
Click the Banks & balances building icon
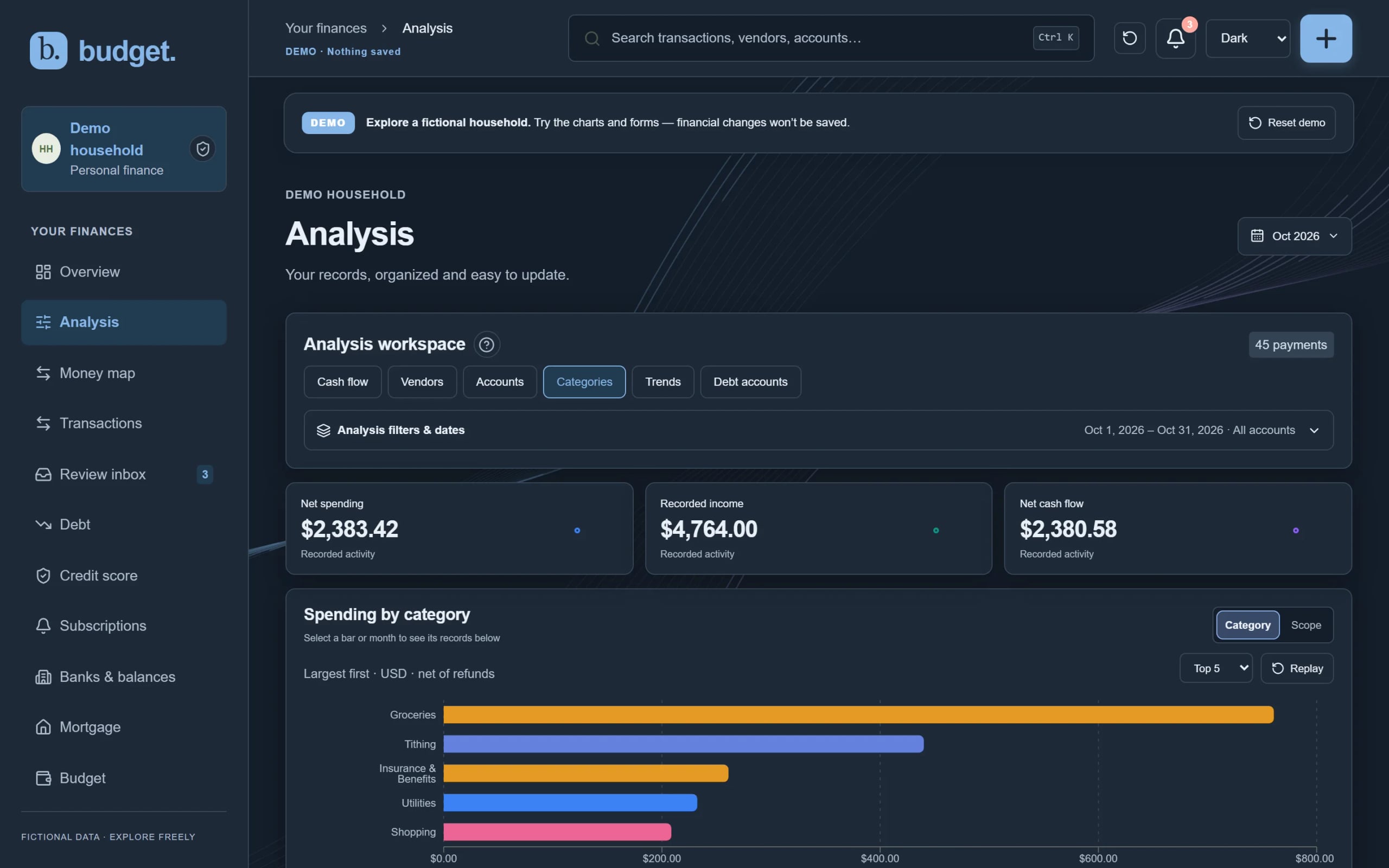43,678
